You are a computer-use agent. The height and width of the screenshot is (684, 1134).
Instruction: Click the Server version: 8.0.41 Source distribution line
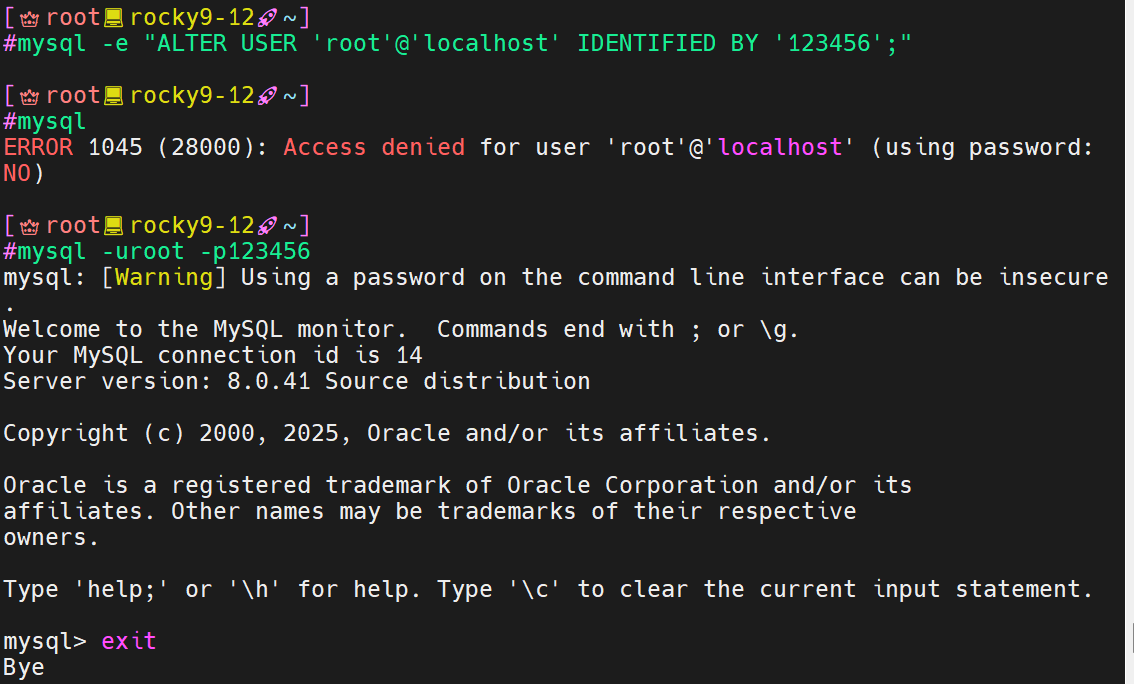click(x=297, y=382)
